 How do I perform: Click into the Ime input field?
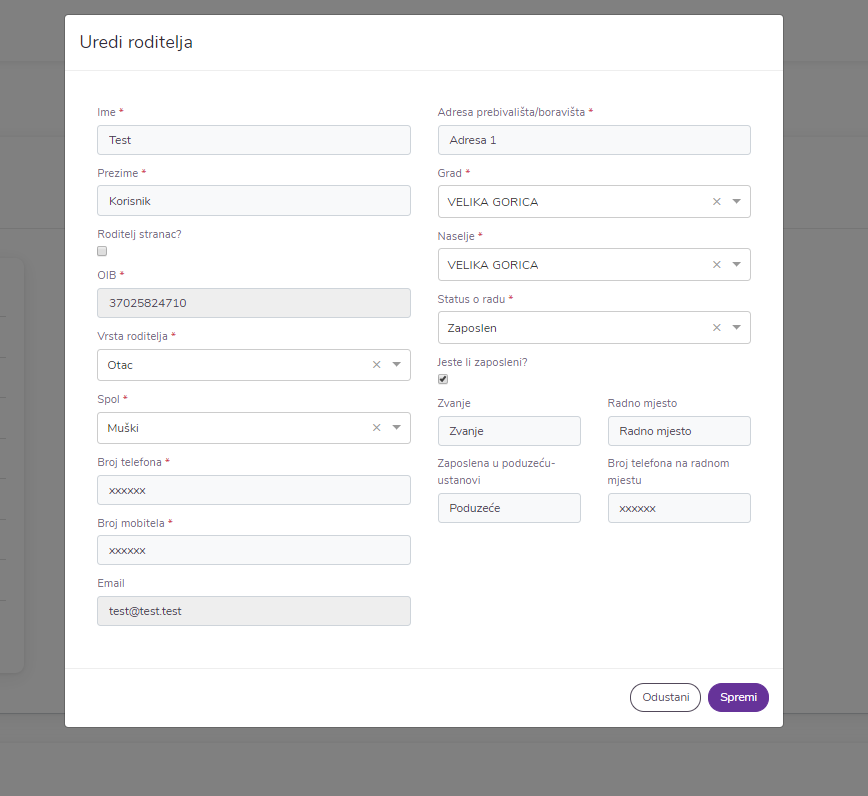pyautogui.click(x=253, y=140)
